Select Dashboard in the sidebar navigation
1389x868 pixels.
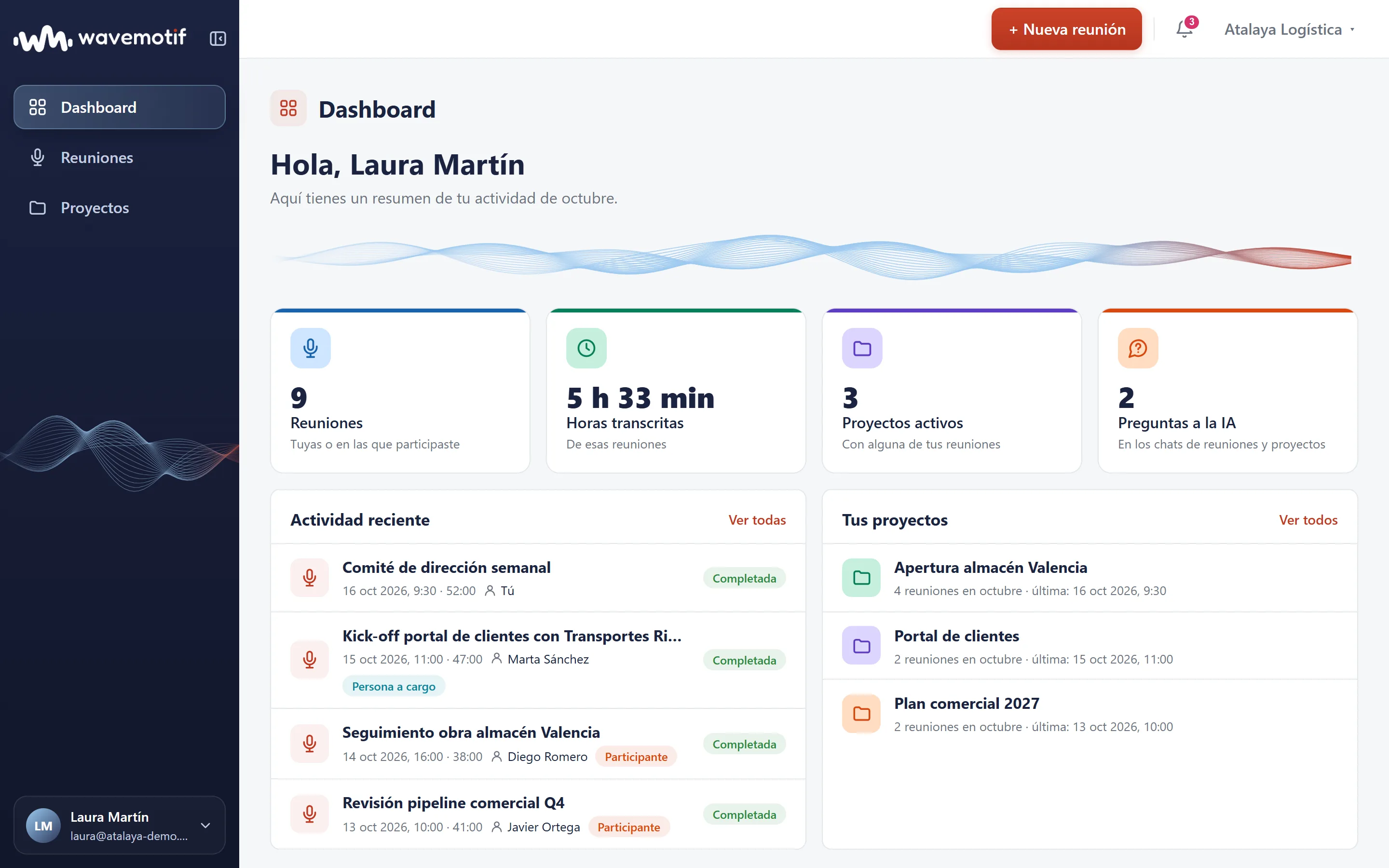[120, 108]
